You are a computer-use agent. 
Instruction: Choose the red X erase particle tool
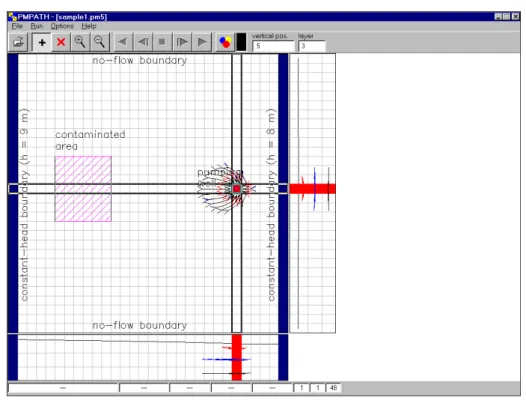click(61, 42)
